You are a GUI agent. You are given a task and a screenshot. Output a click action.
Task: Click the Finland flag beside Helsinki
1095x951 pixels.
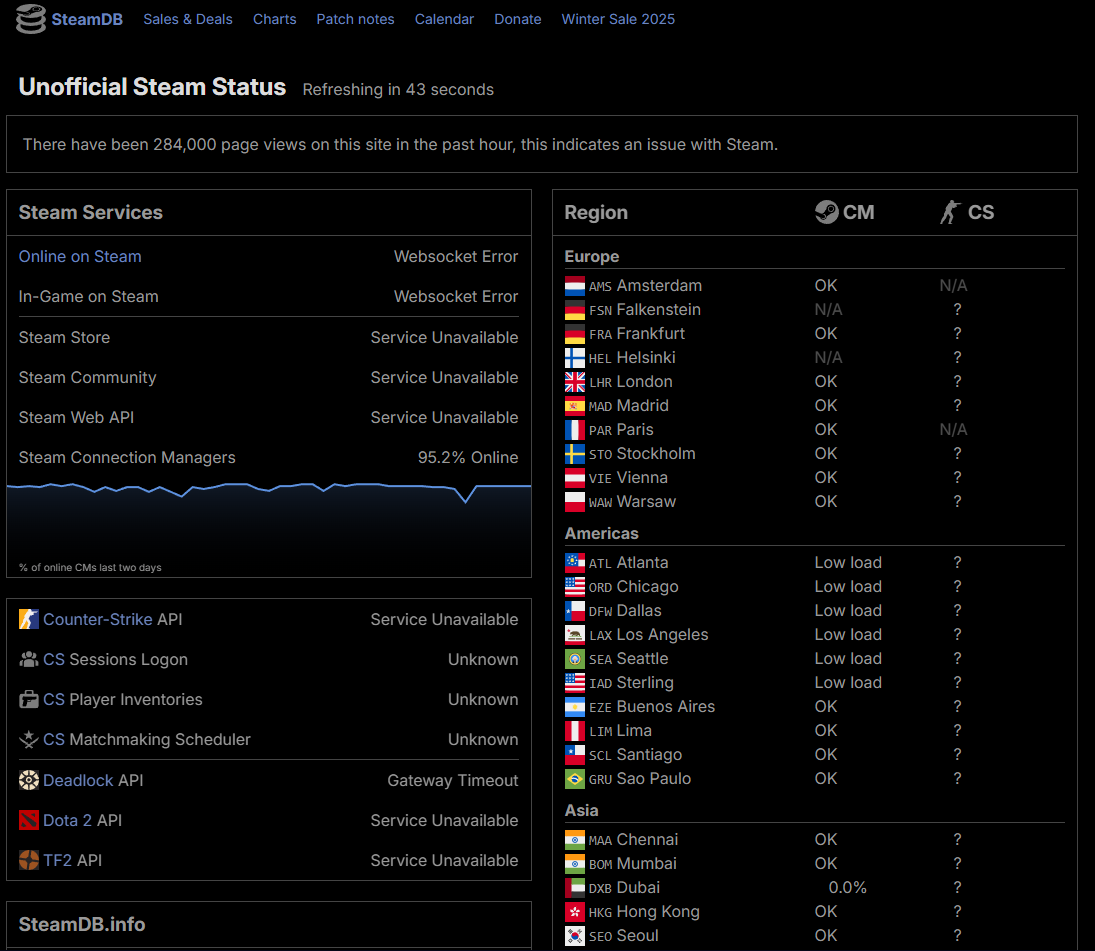click(575, 357)
